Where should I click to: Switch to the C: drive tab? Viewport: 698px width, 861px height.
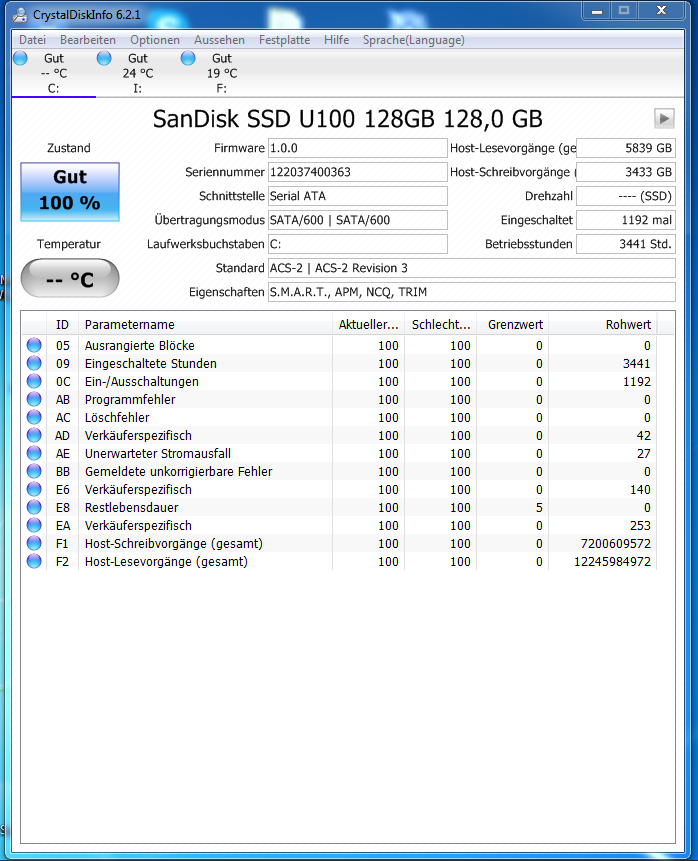[54, 73]
